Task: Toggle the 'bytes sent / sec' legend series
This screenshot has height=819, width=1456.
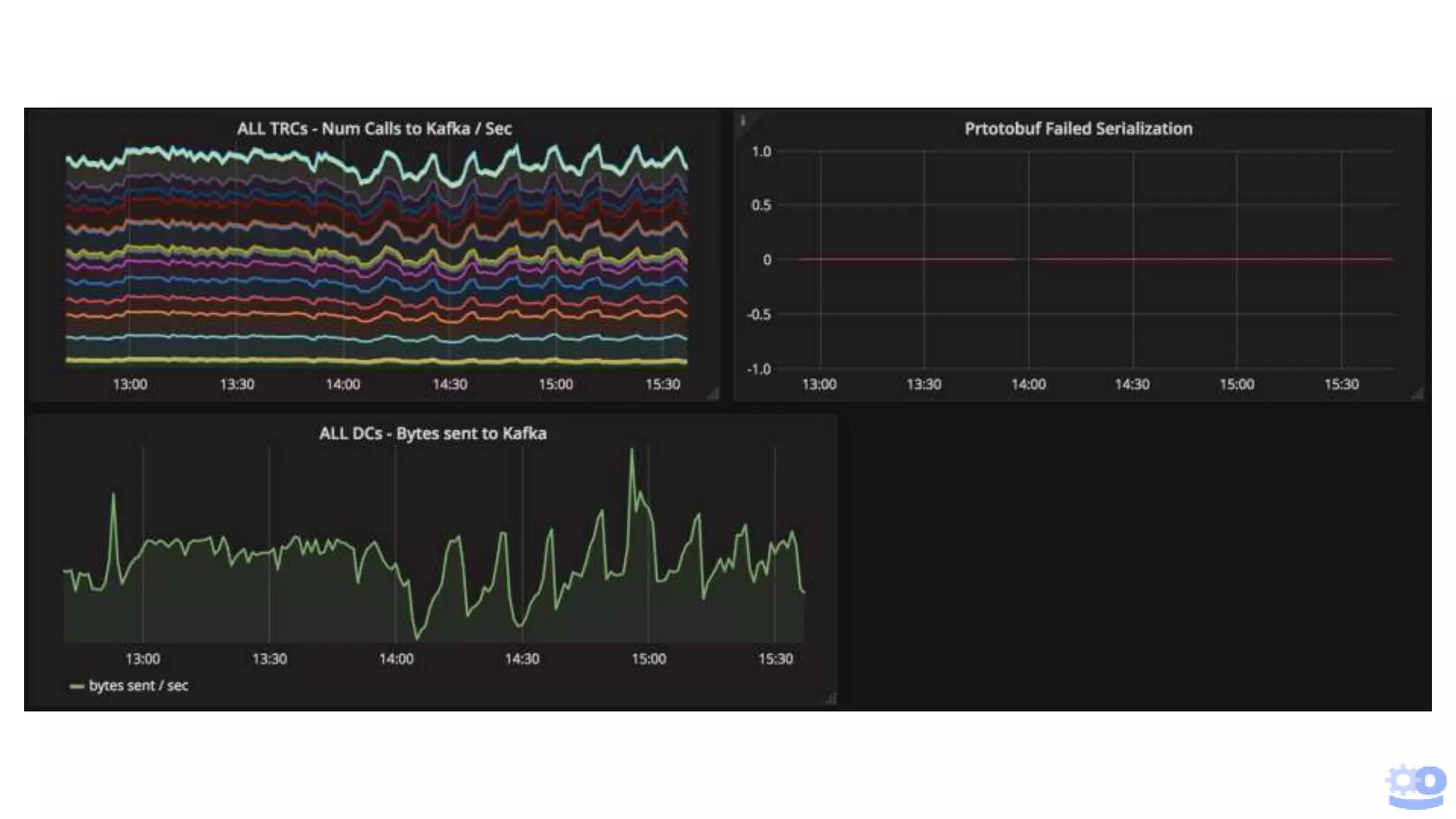Action: (139, 686)
